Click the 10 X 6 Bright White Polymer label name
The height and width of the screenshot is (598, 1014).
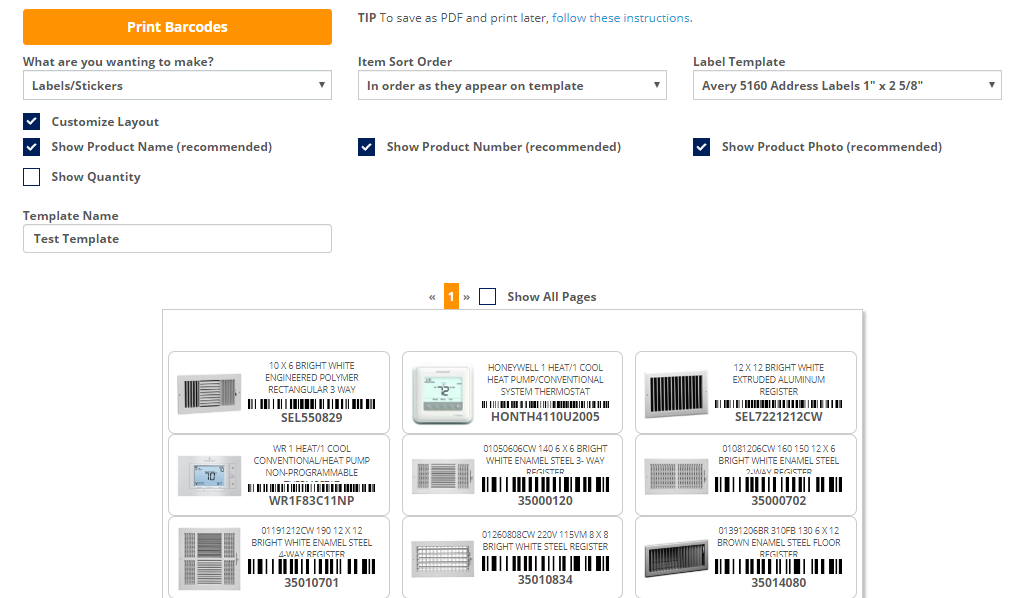[312, 378]
